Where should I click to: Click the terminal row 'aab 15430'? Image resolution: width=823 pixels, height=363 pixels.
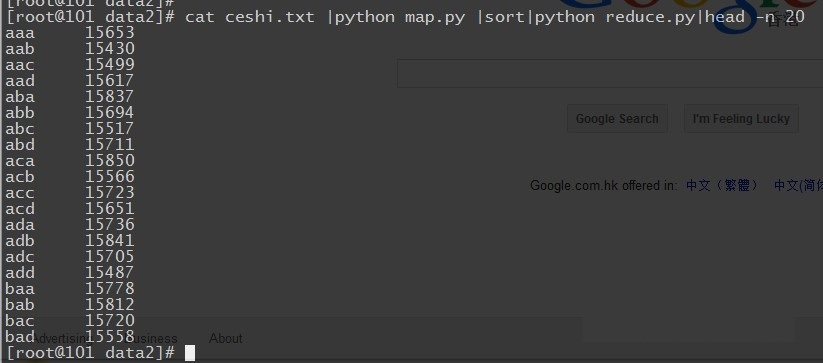point(70,49)
